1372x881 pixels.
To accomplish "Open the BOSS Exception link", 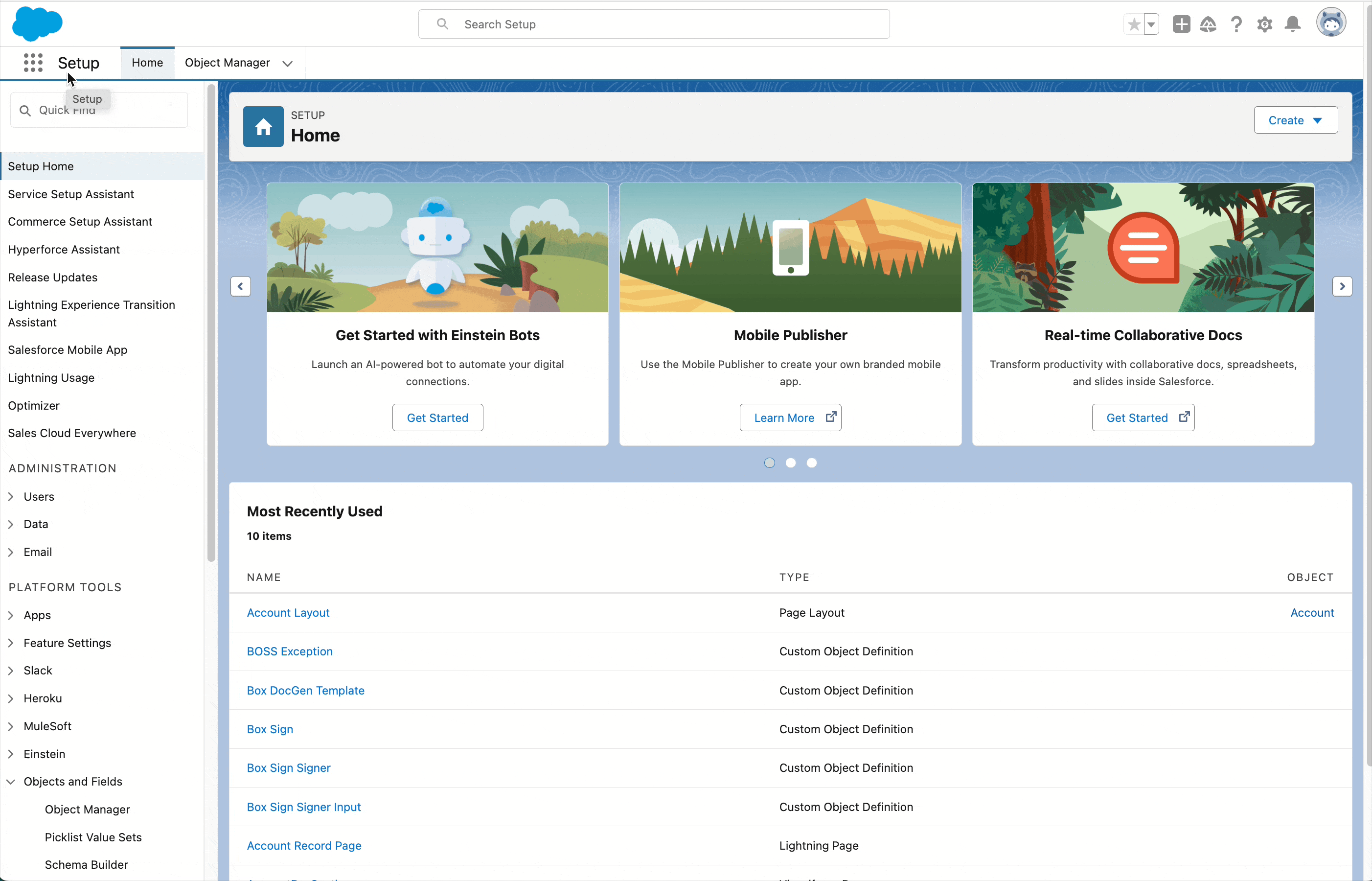I will click(289, 651).
